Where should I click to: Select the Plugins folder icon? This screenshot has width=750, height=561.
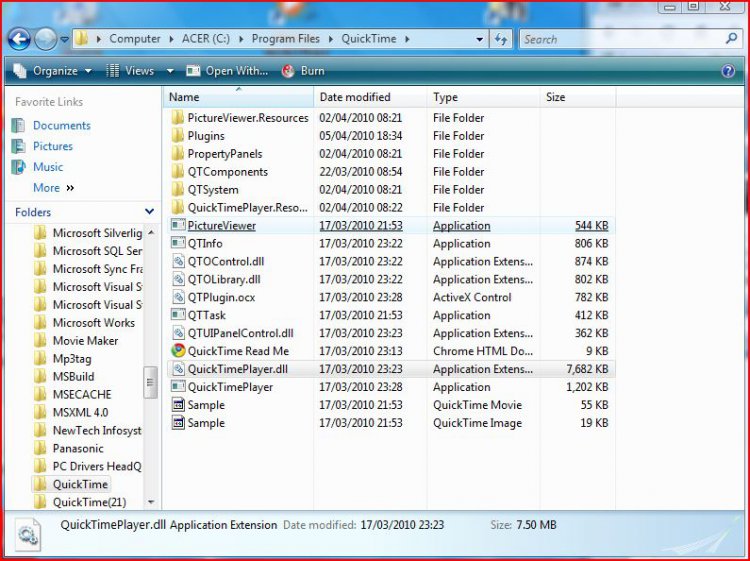click(178, 136)
